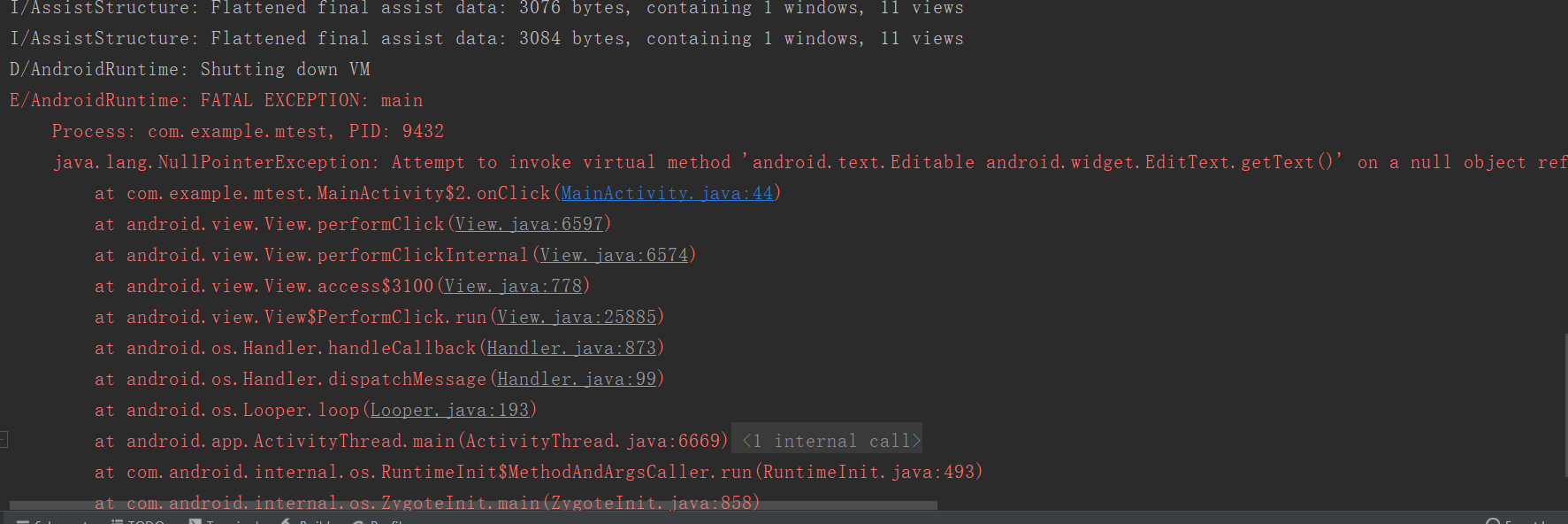Click the 'RuntimeInit.java:493' stack trace line

pos(539,472)
